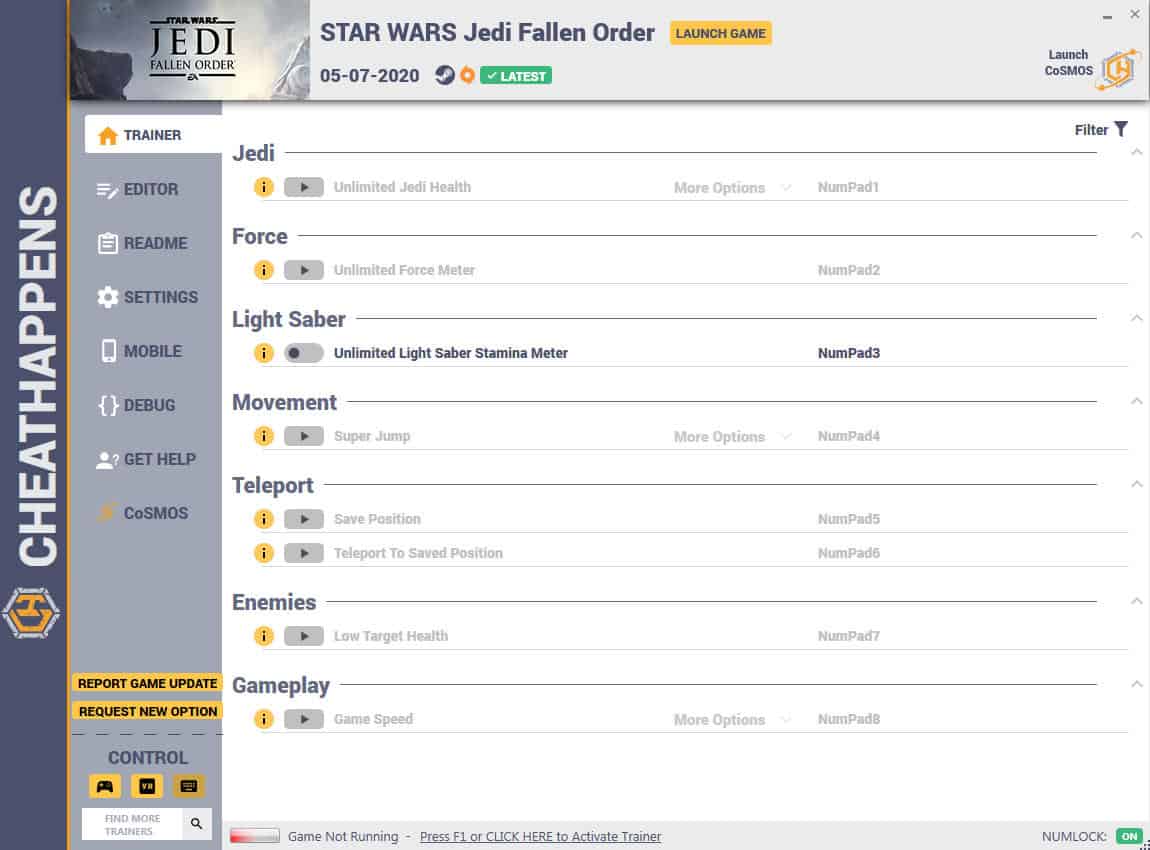Click the Cheat Happens hexagon logo
Screen dimensions: 1150x850
(x=31, y=612)
